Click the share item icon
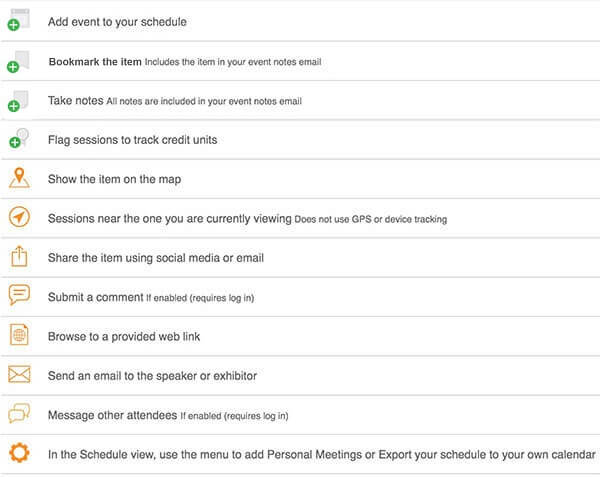This screenshot has height=477, width=600. click(19, 256)
